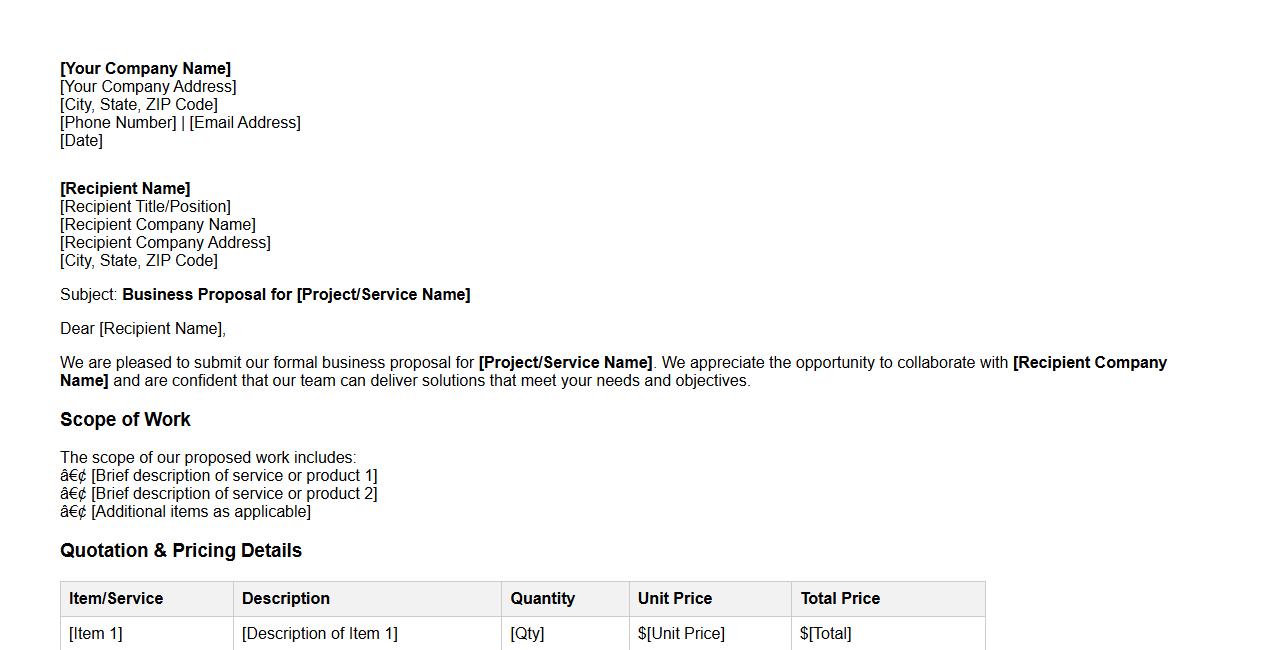Click the [Recipient Company Address] line
The height and width of the screenshot is (650, 1278).
pos(165,243)
